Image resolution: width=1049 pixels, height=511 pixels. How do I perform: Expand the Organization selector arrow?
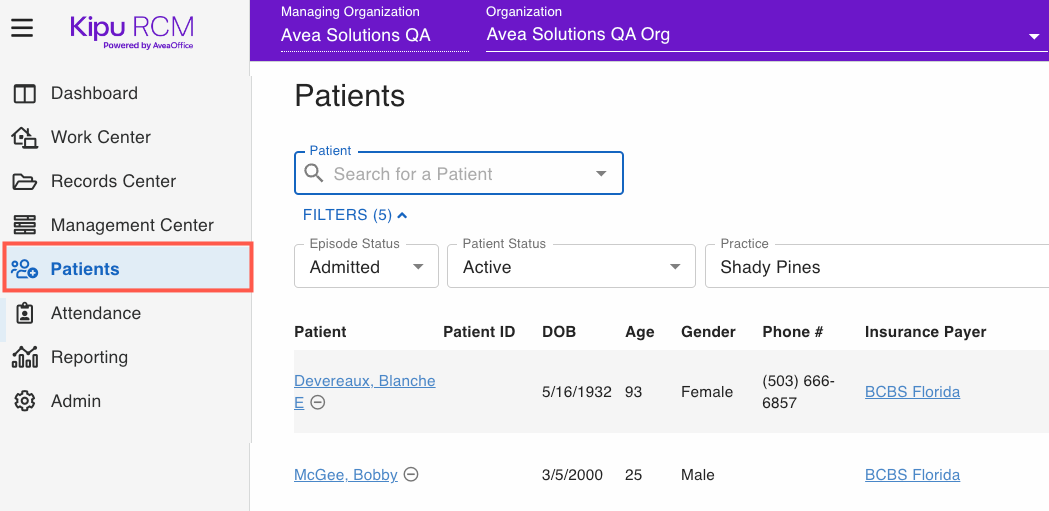click(x=1034, y=37)
